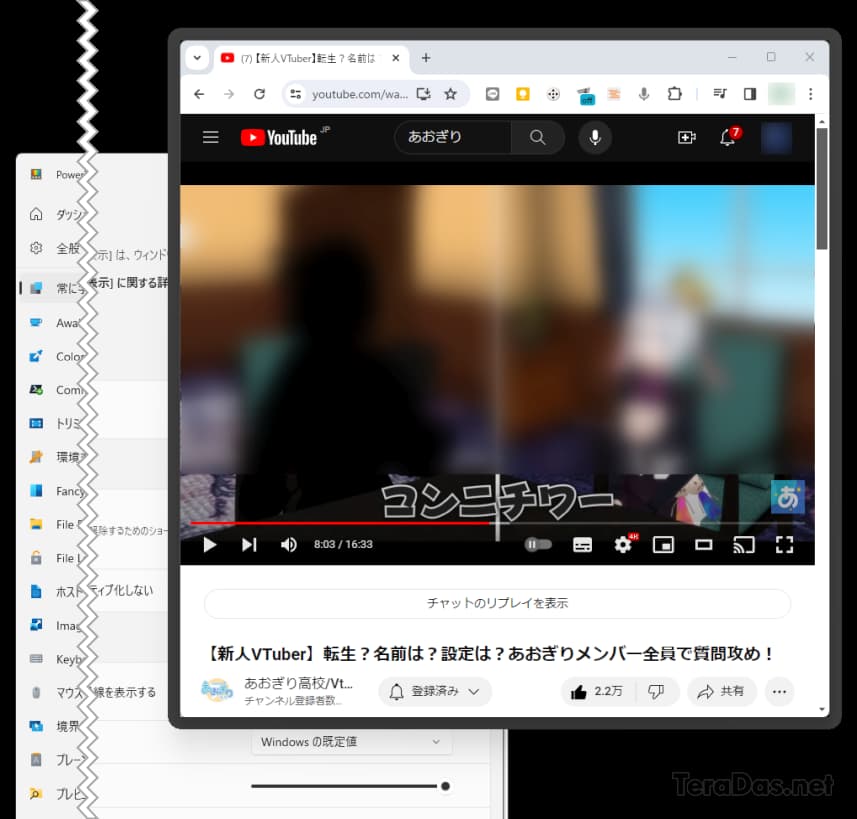Viewport: 857px width, 819px height.
Task: Open the tab search dropdown arrow
Action: click(197, 57)
